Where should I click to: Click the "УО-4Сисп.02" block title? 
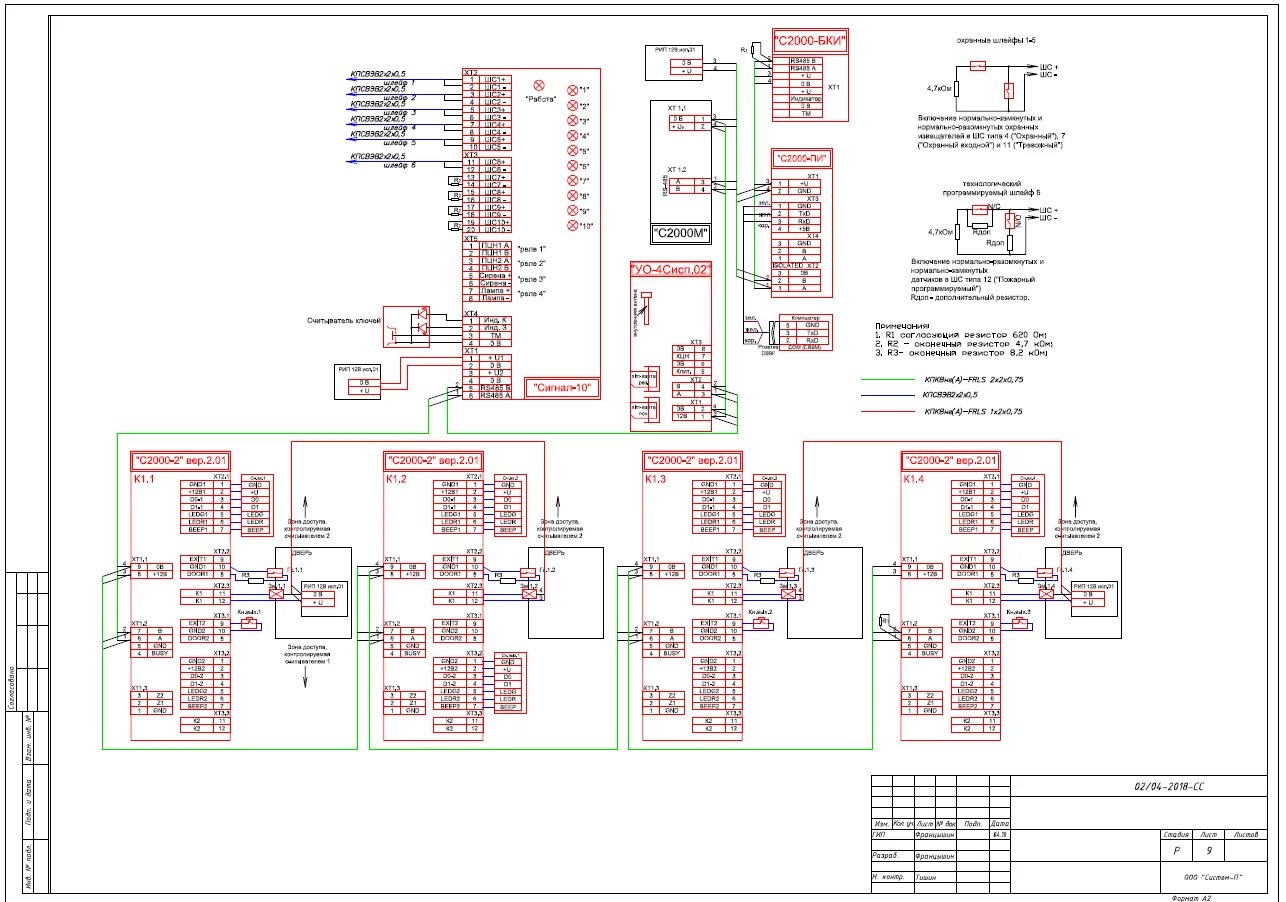[x=671, y=270]
